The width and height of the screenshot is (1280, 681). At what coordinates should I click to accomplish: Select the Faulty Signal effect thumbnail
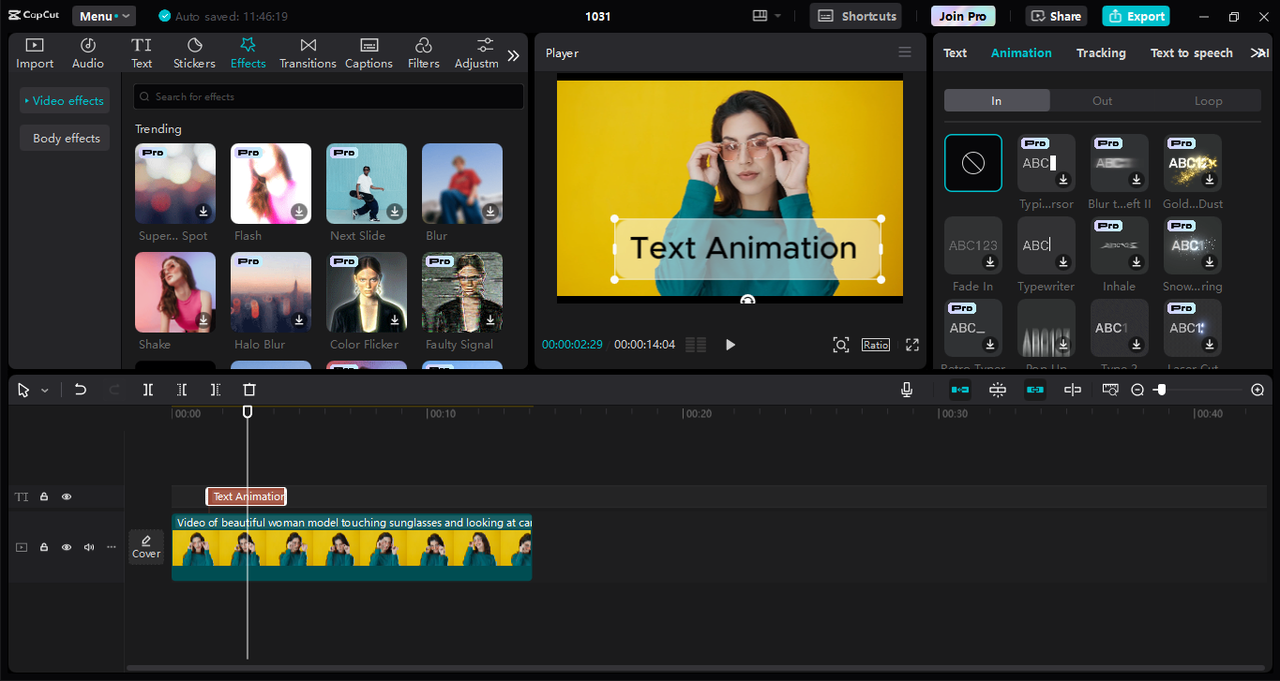click(x=462, y=292)
